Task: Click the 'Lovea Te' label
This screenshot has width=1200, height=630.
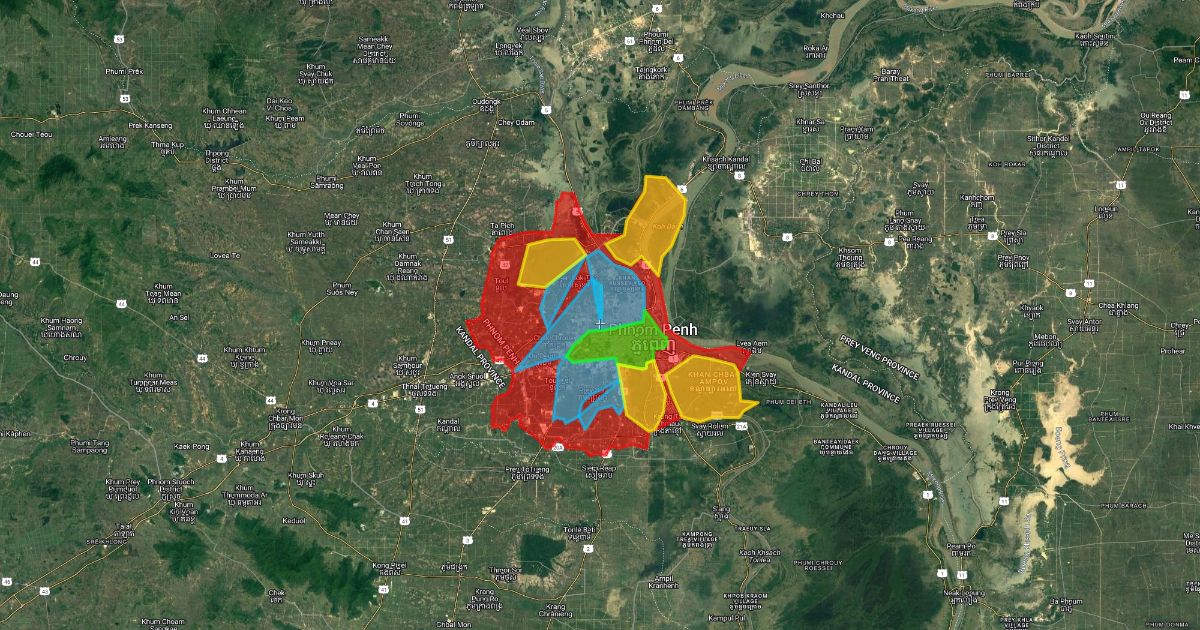Action: [226, 256]
